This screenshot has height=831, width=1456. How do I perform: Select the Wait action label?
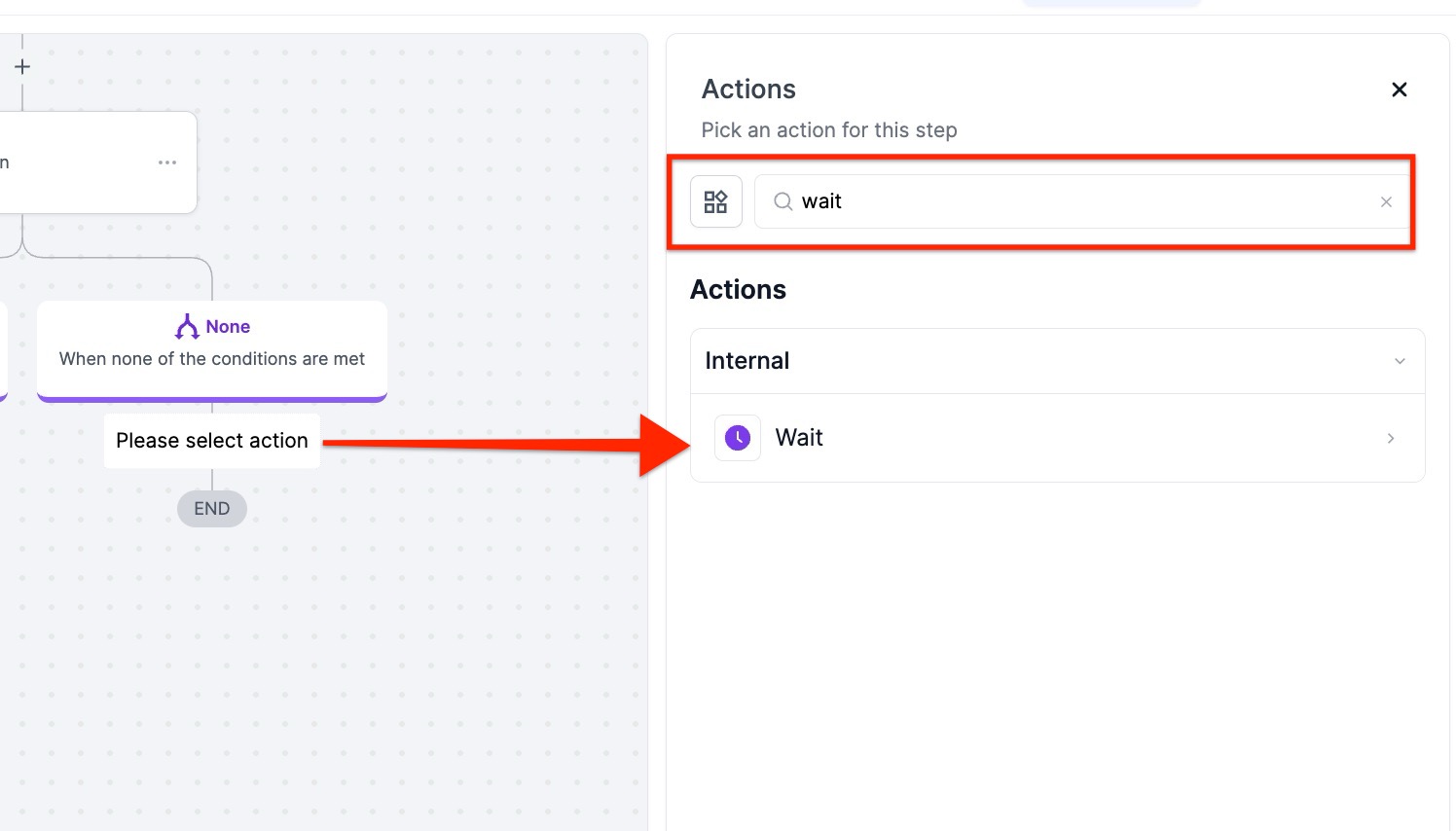click(799, 438)
